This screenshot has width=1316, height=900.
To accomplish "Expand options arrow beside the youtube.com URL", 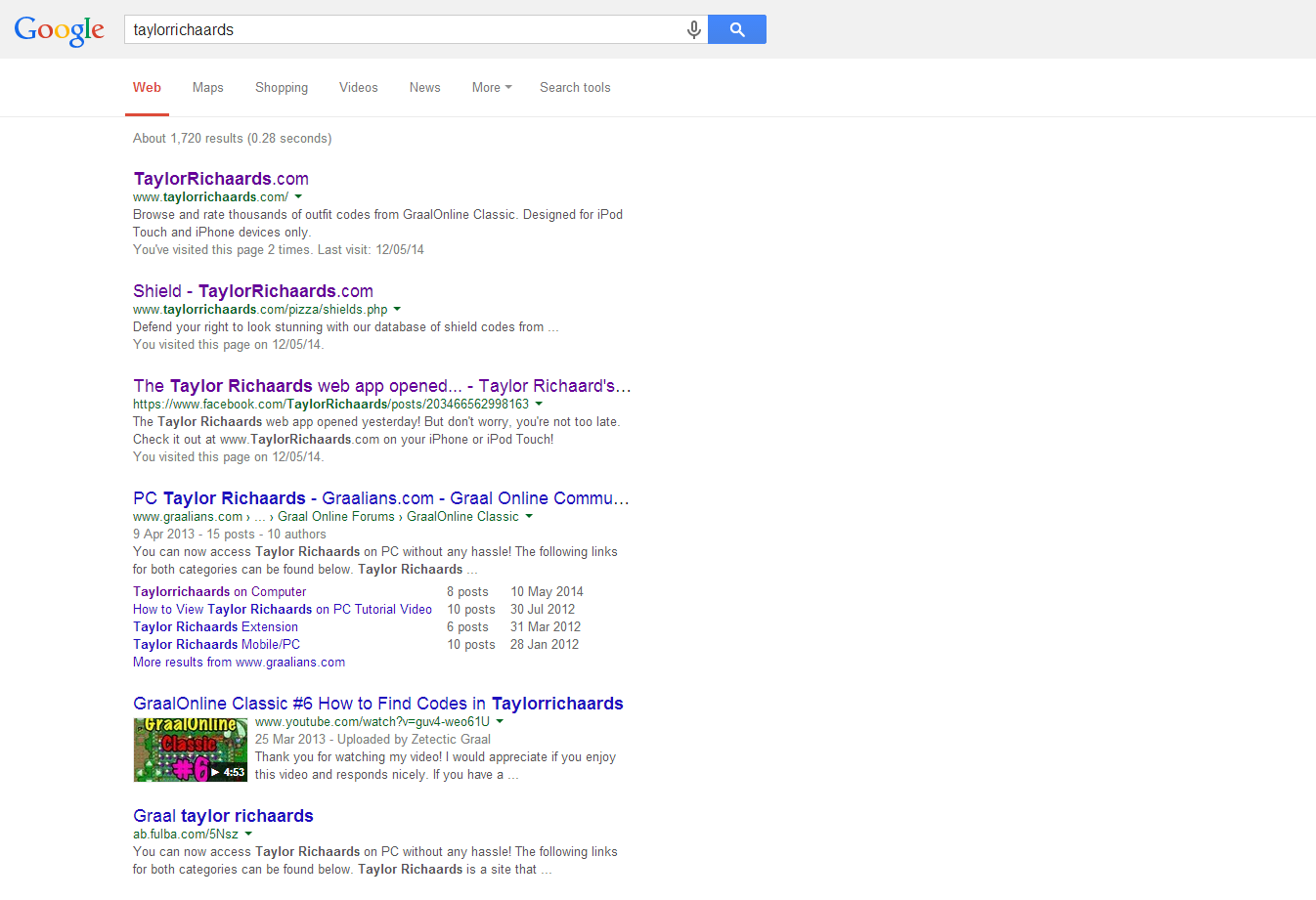I will click(x=500, y=722).
